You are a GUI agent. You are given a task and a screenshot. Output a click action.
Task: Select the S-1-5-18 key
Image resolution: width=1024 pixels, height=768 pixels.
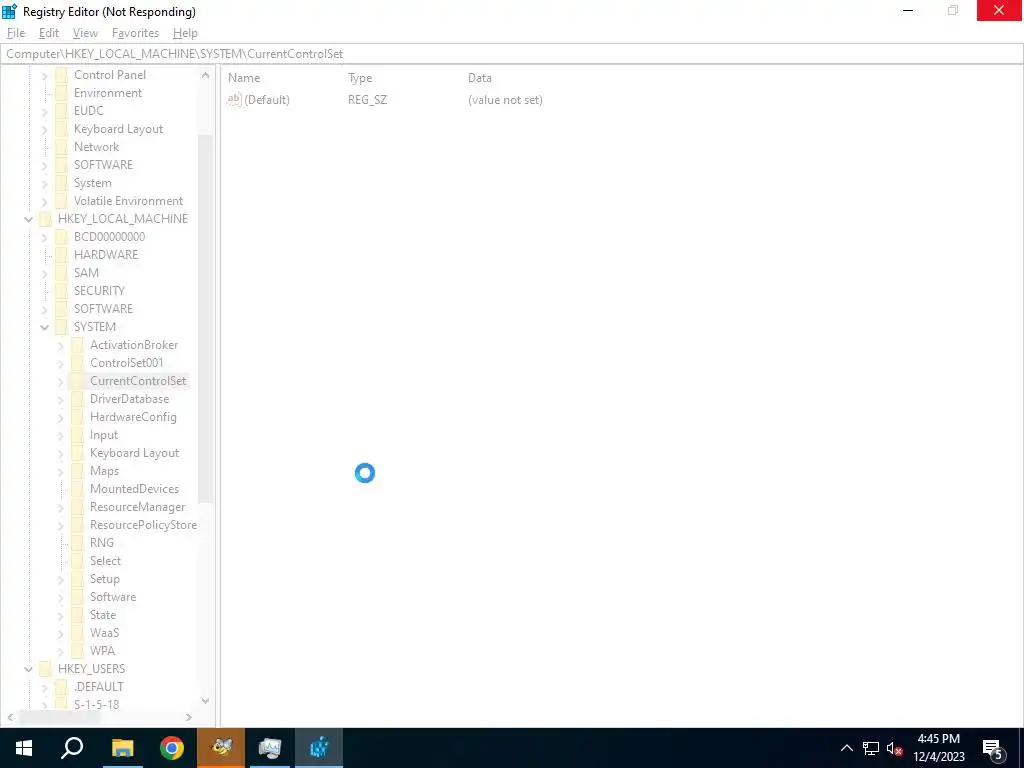point(97,705)
